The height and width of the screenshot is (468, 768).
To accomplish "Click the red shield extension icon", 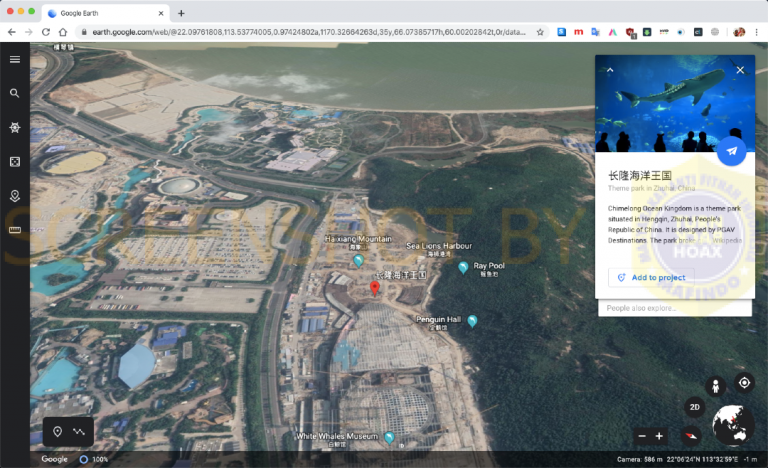I will tap(630, 32).
